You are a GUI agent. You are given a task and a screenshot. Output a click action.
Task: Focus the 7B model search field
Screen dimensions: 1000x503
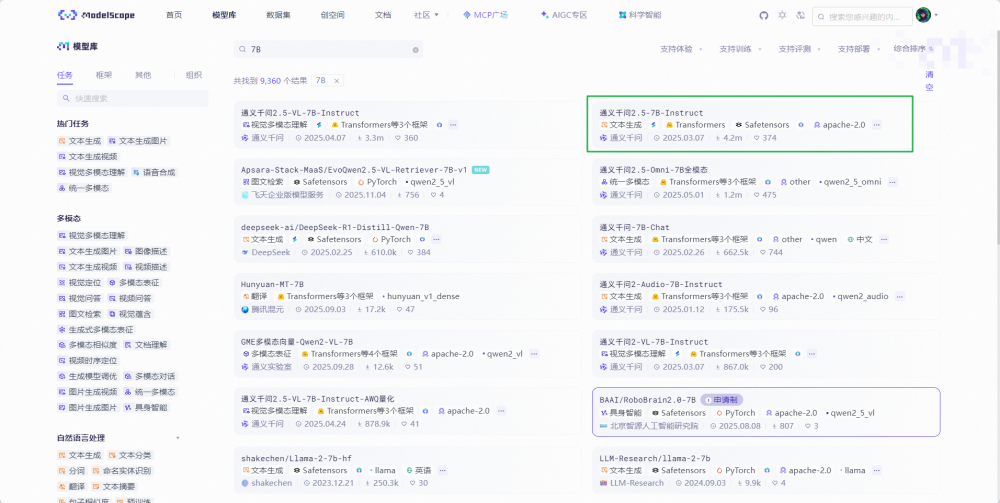(x=328, y=50)
